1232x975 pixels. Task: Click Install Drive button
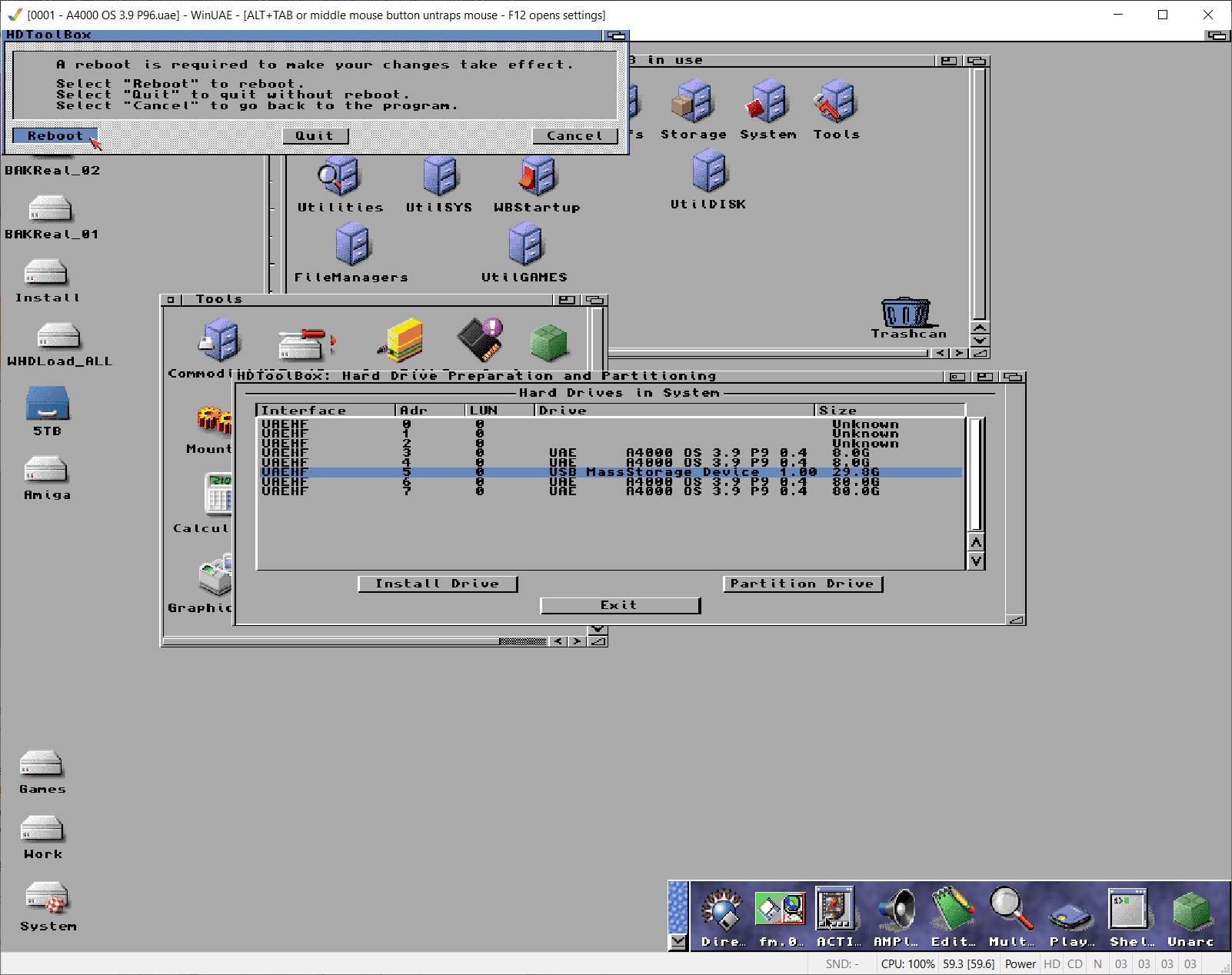click(438, 584)
